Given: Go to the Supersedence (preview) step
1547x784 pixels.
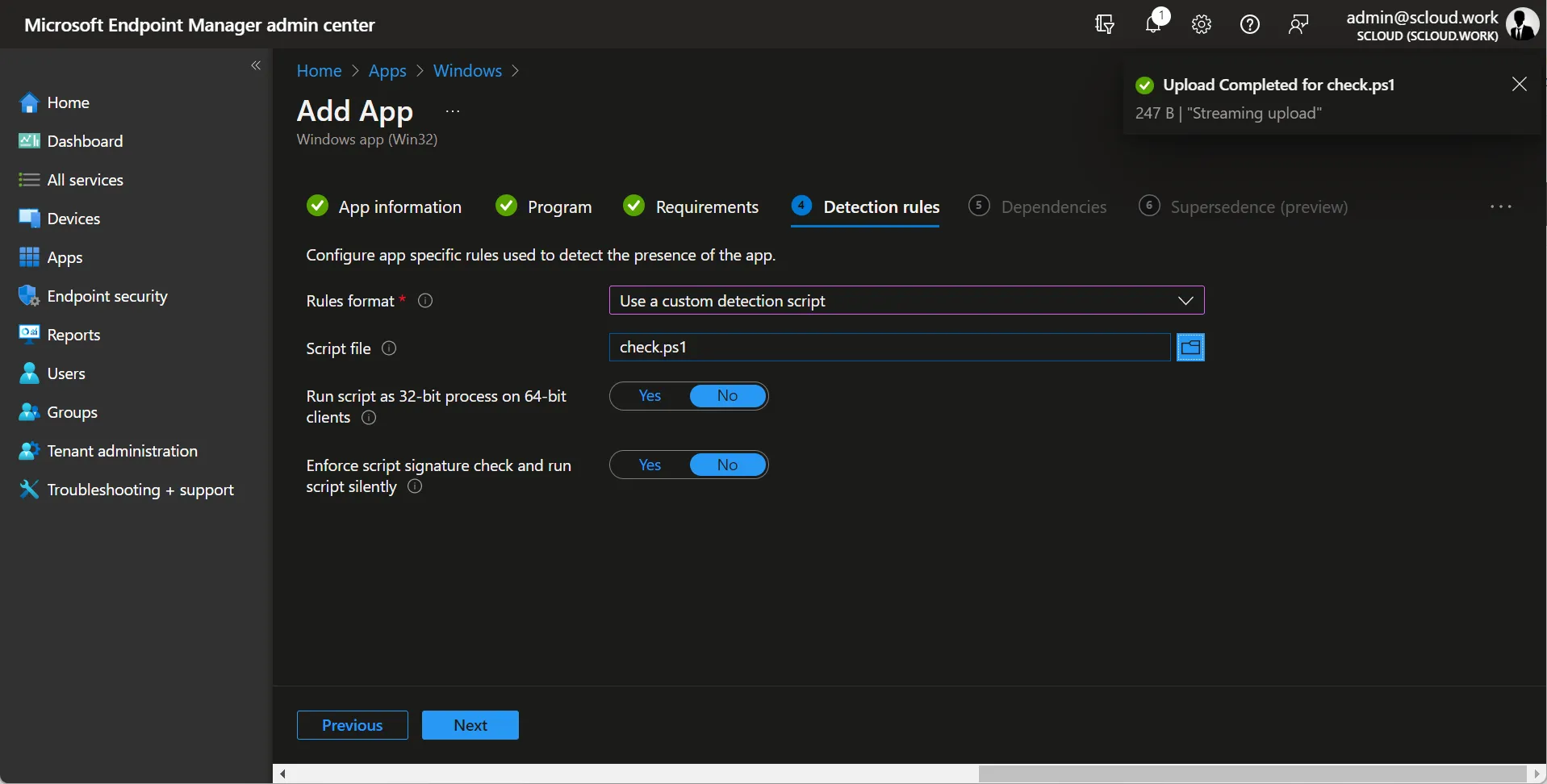Looking at the screenshot, I should click(1244, 207).
